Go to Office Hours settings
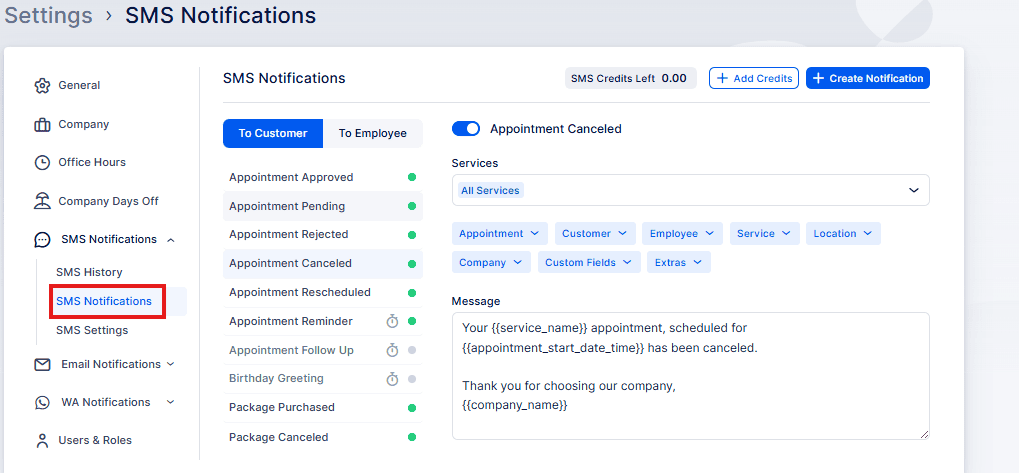The image size is (1019, 473). [x=92, y=162]
